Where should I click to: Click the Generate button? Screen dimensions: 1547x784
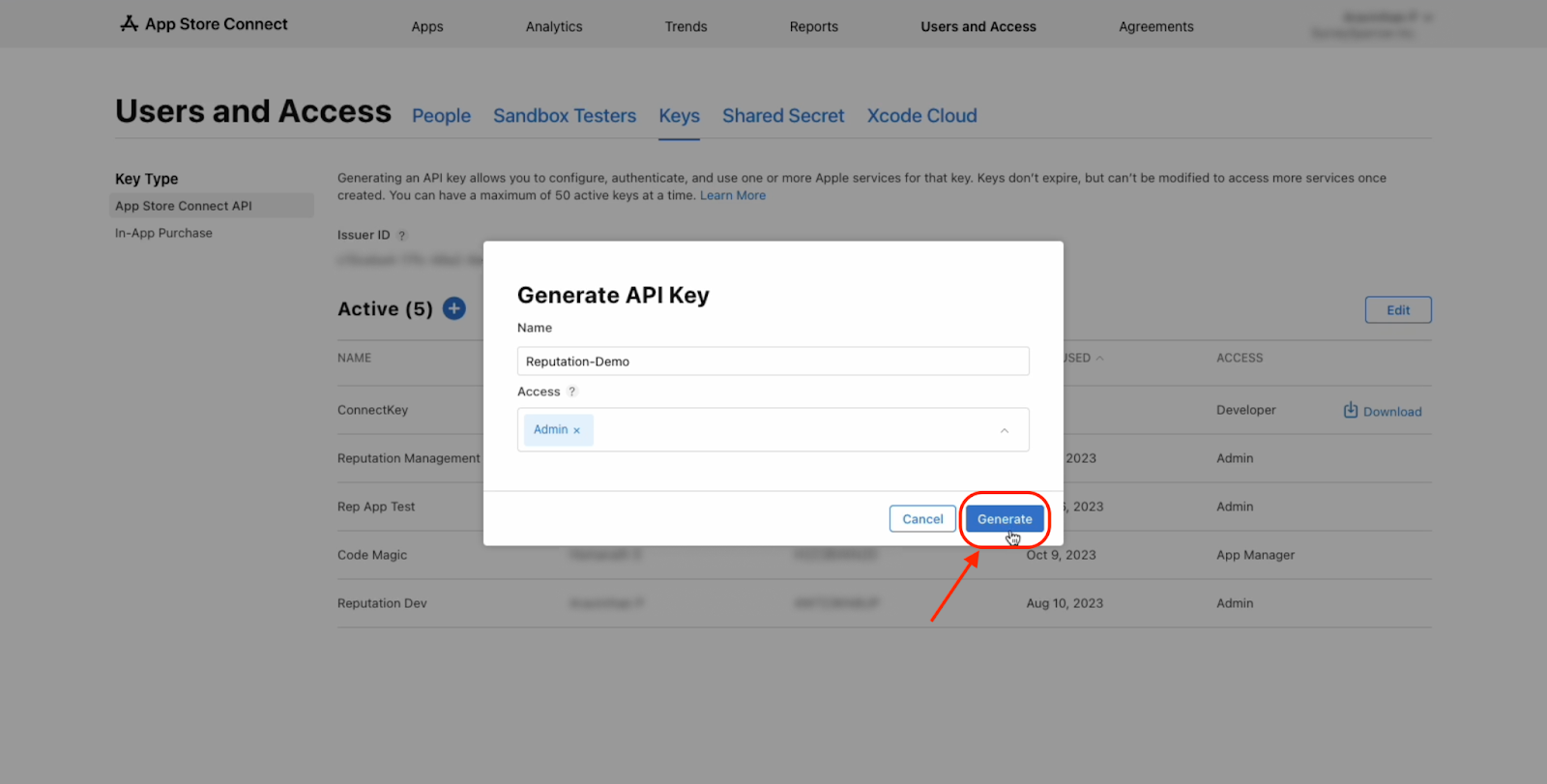click(x=1004, y=519)
